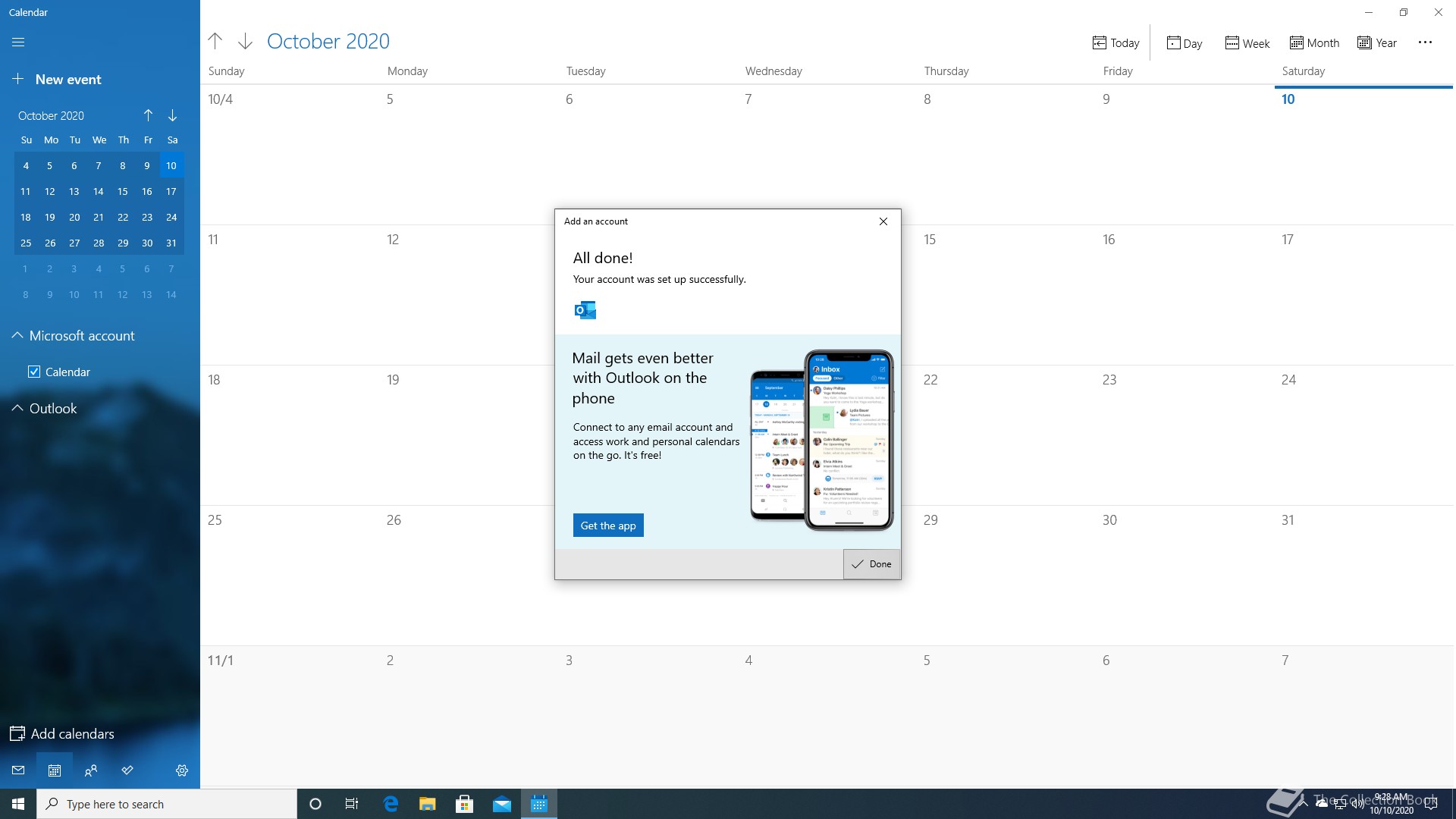The width and height of the screenshot is (1456, 819).
Task: Switch to Month view
Action: pyautogui.click(x=1314, y=43)
